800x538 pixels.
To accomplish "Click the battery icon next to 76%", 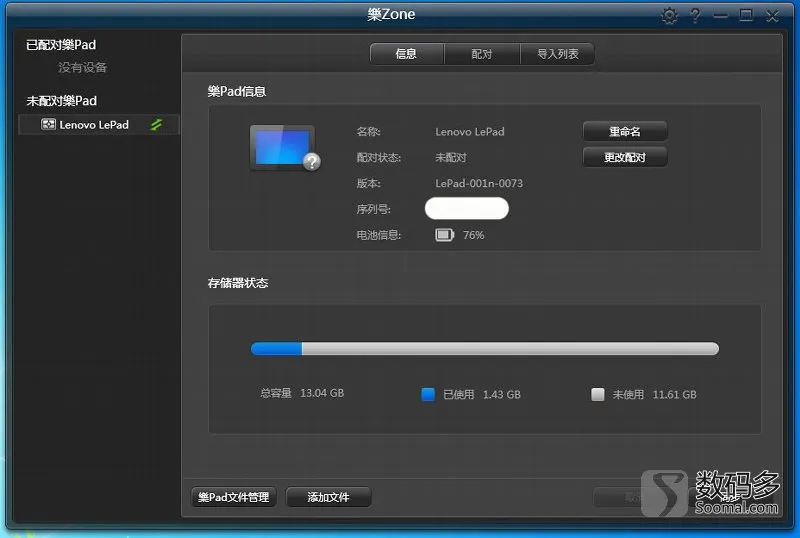I will click(x=444, y=235).
